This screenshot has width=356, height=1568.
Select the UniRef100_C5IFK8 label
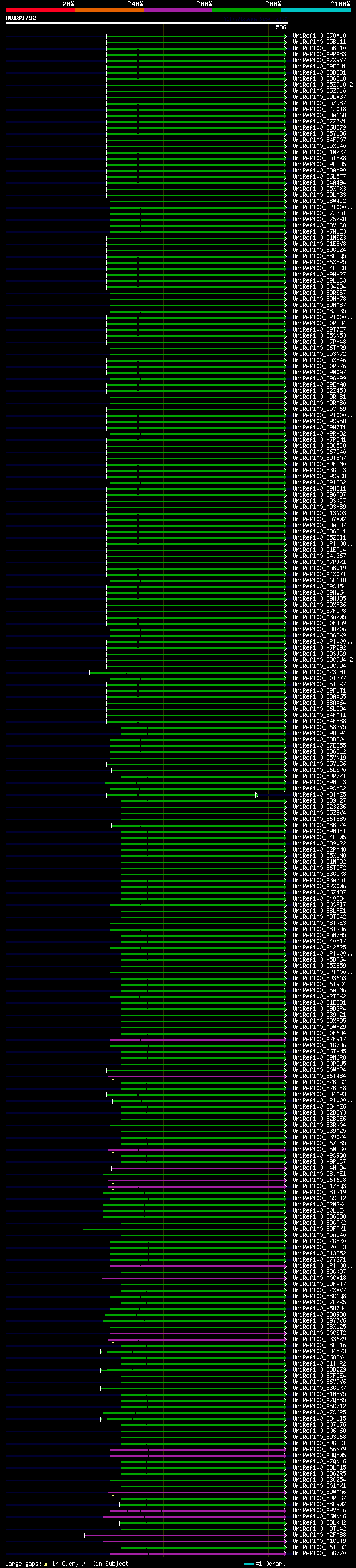[319, 159]
